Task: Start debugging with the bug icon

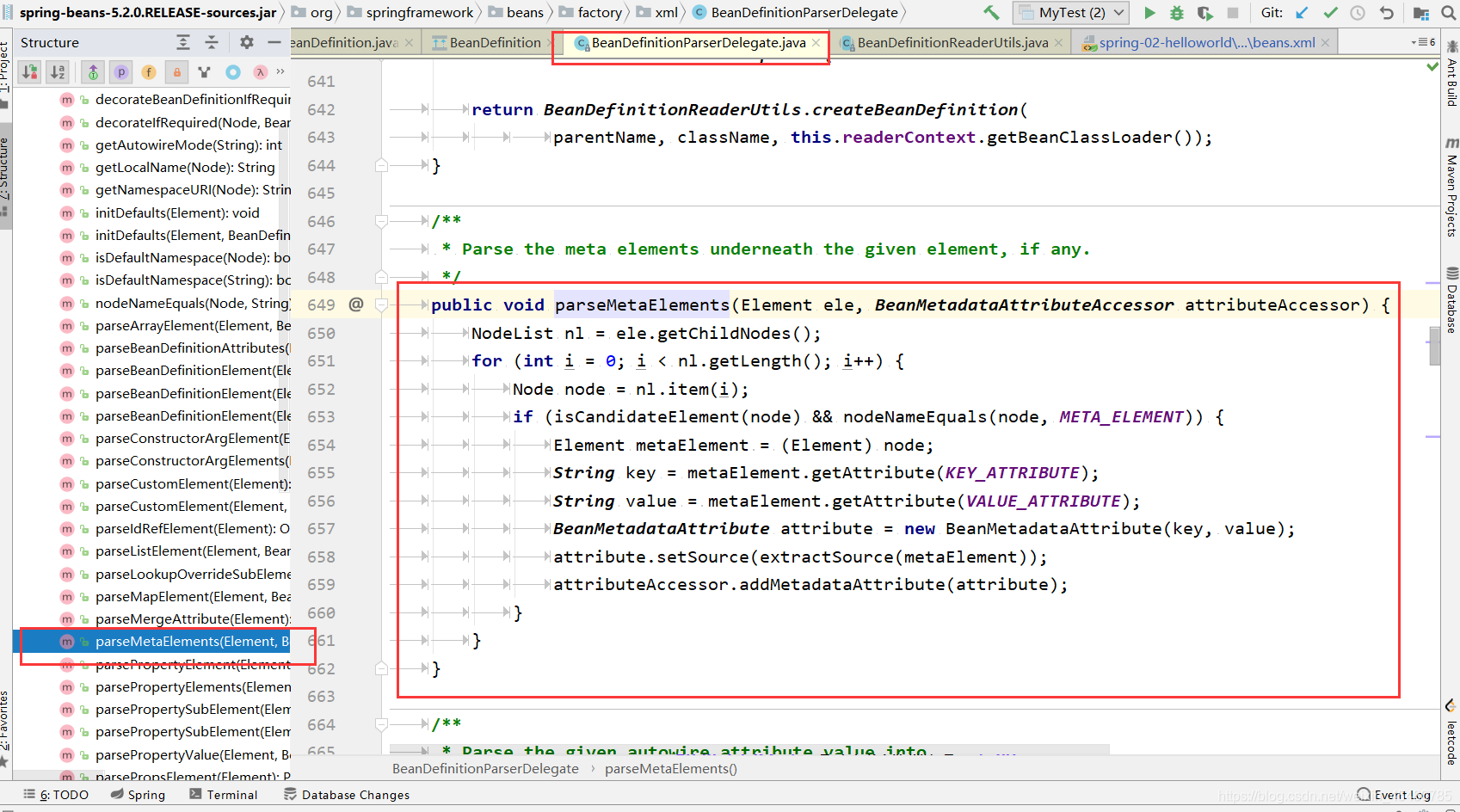Action: click(1177, 13)
